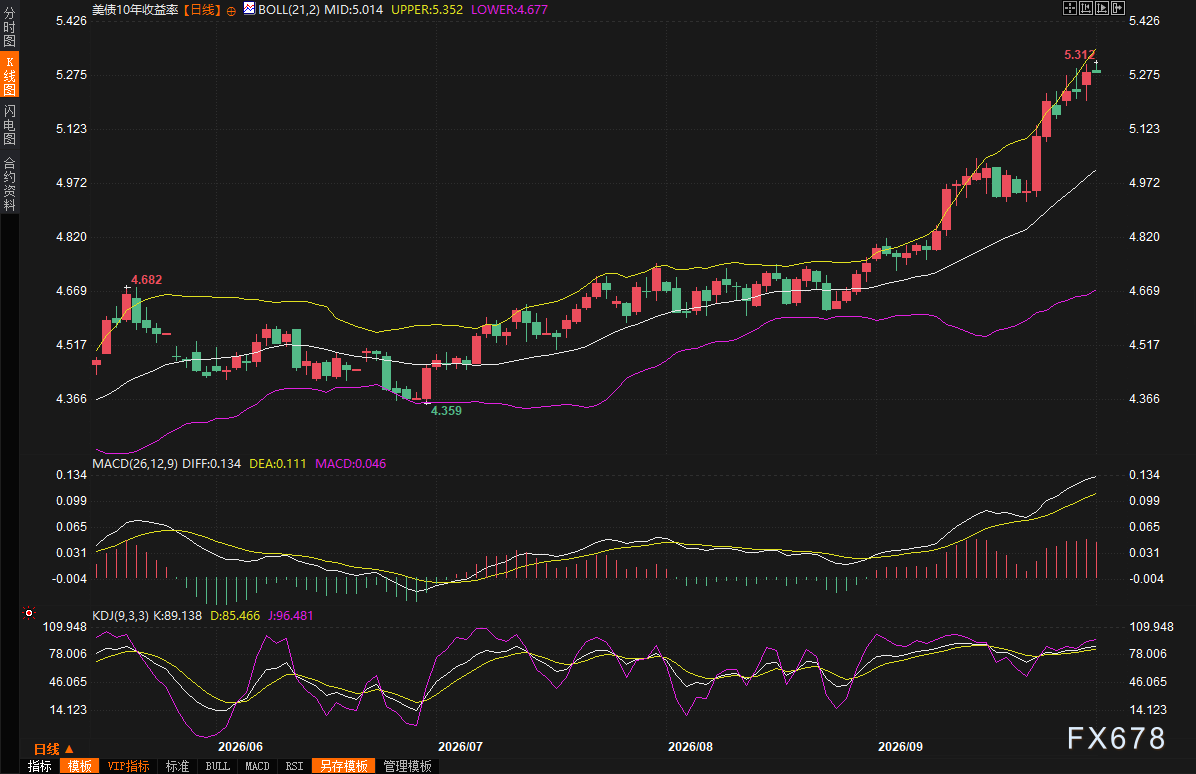This screenshot has width=1196, height=774.
Task: Apply the MACD template button
Action: coord(257,766)
